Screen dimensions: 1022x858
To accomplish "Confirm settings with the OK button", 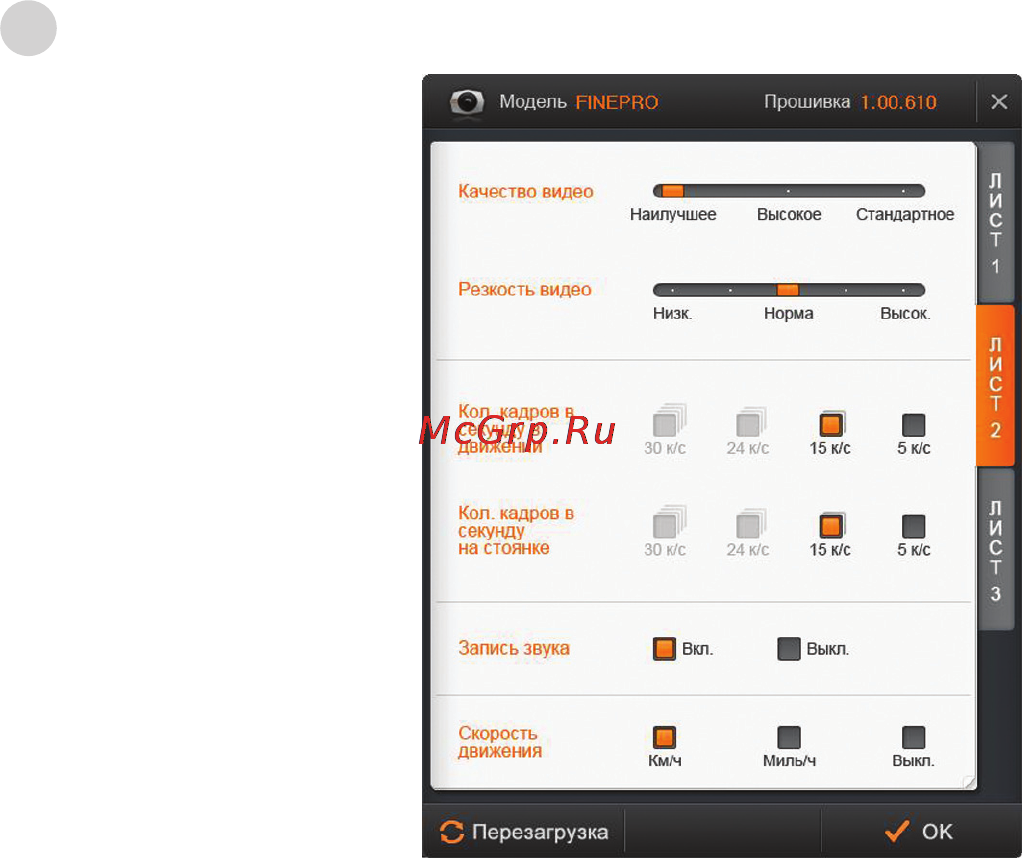I will click(x=920, y=832).
